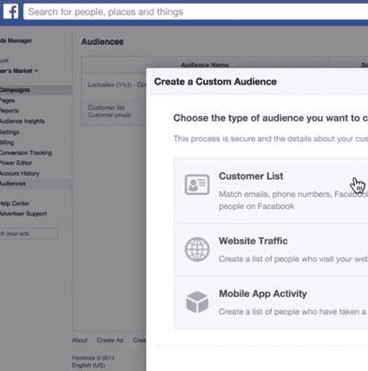Choose the Customer List audience option
368x371 pixels.
point(271,191)
